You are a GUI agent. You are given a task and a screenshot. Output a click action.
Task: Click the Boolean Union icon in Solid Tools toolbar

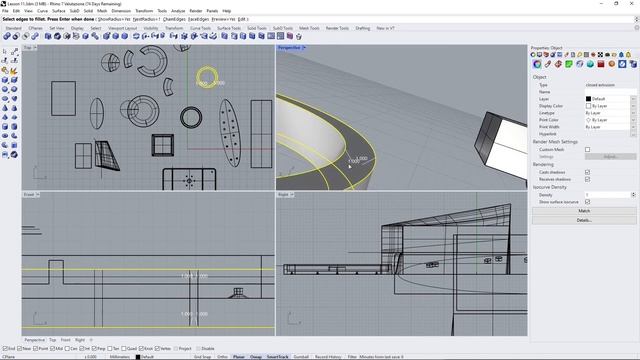pyautogui.click(x=7, y=36)
